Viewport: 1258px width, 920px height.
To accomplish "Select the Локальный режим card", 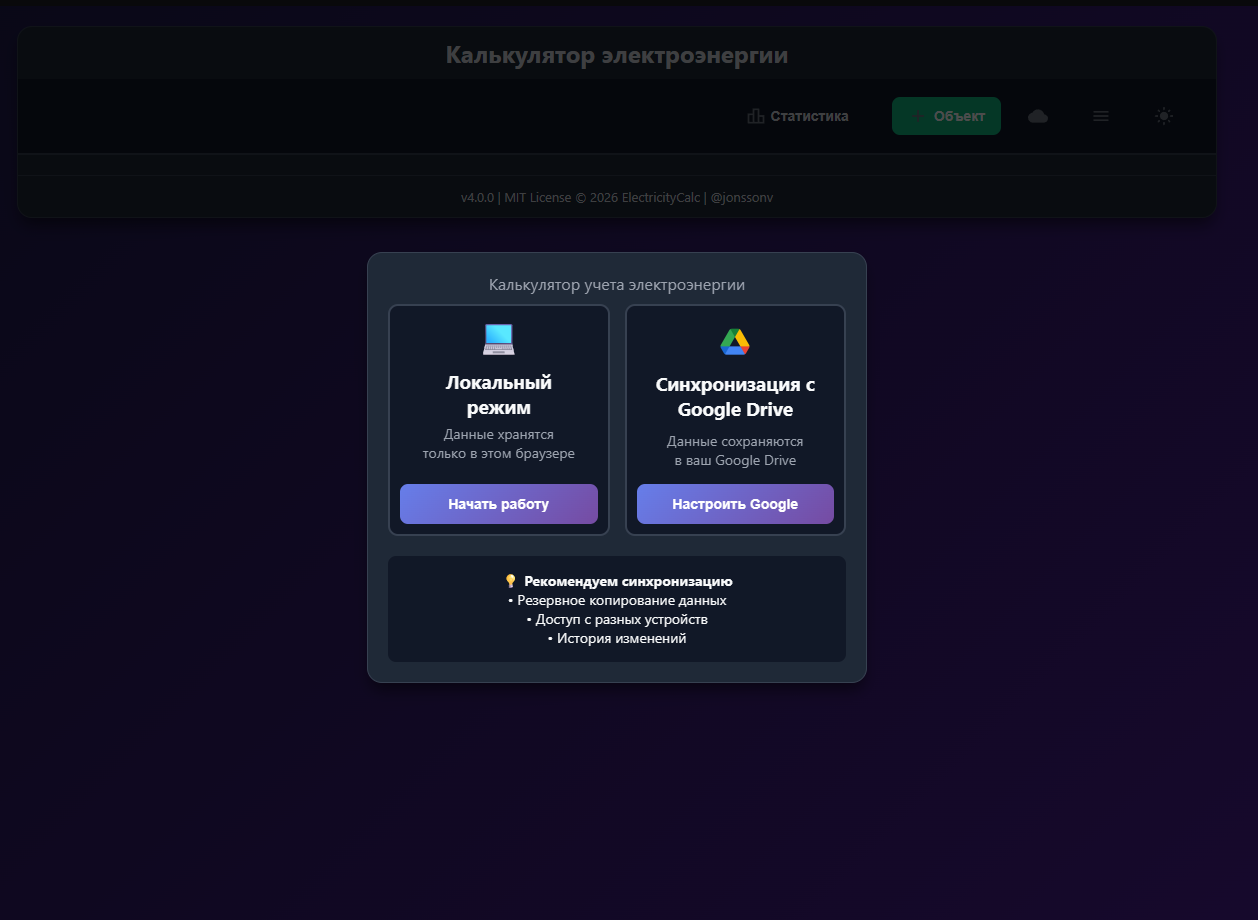I will 498,420.
